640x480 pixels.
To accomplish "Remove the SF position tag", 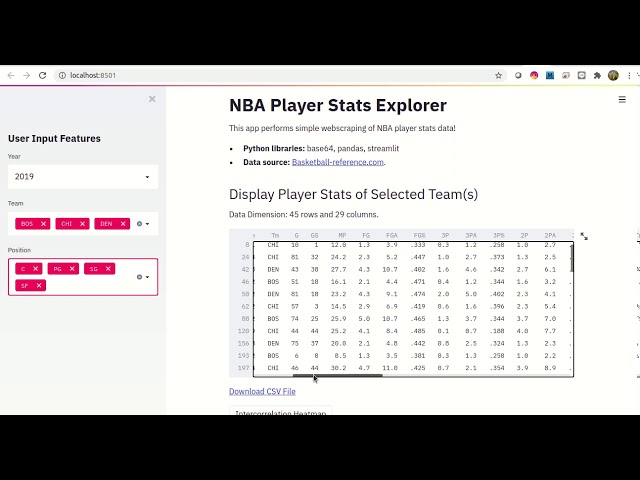I will (x=39, y=285).
